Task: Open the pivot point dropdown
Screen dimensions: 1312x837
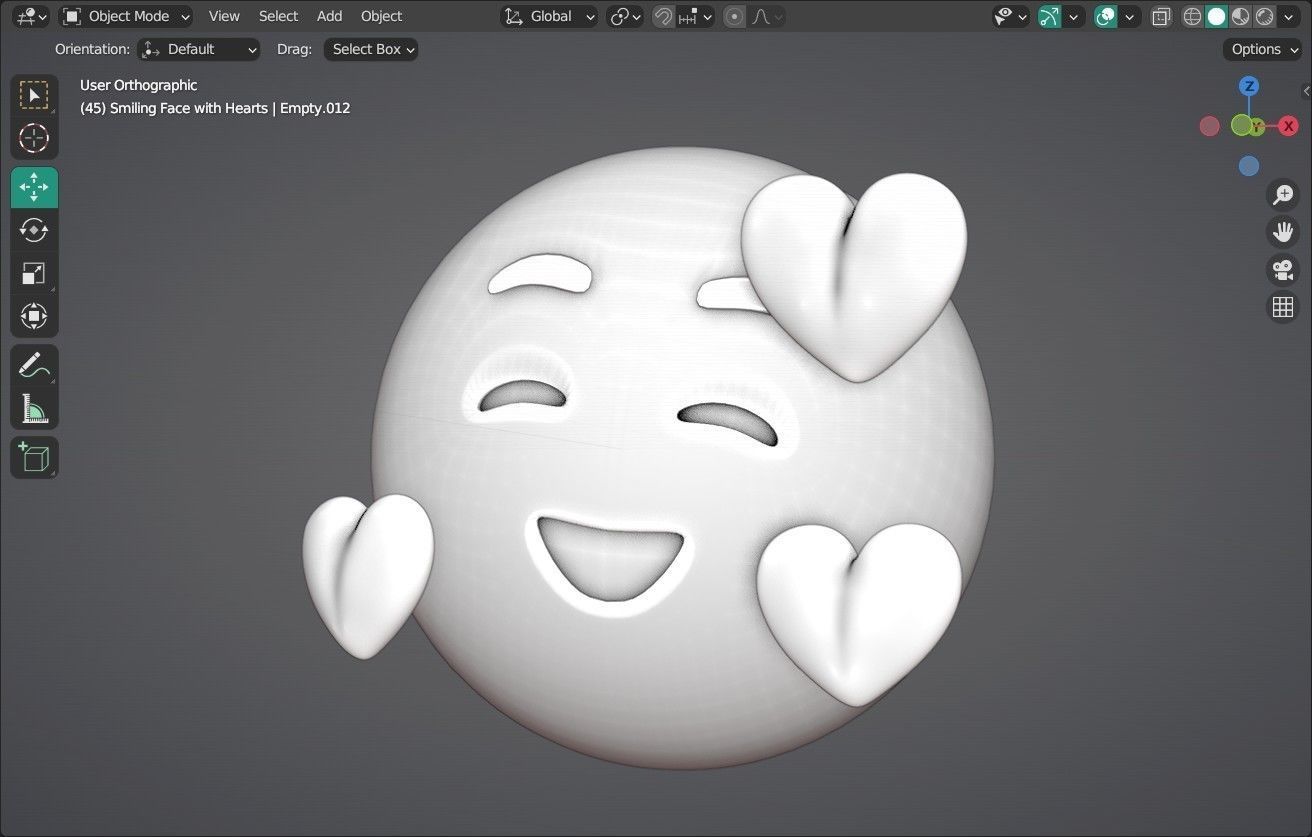Action: click(625, 16)
